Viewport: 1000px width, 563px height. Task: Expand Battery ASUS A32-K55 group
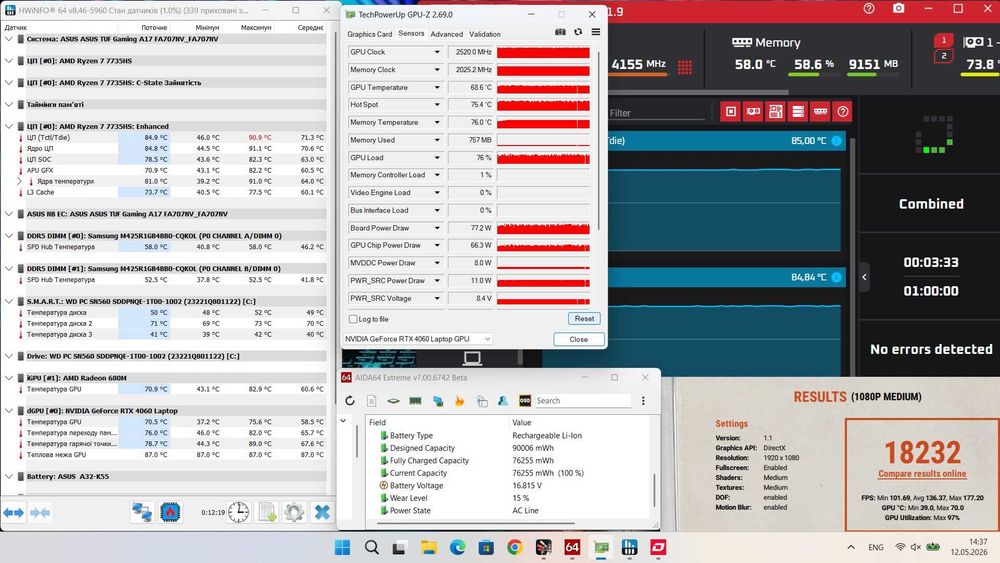click(8, 476)
